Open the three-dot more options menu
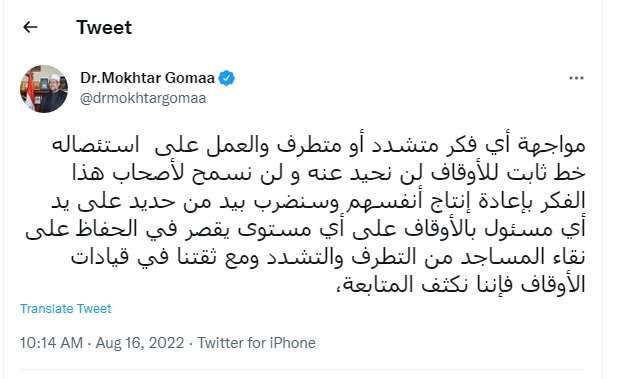The height and width of the screenshot is (379, 620). point(576,78)
